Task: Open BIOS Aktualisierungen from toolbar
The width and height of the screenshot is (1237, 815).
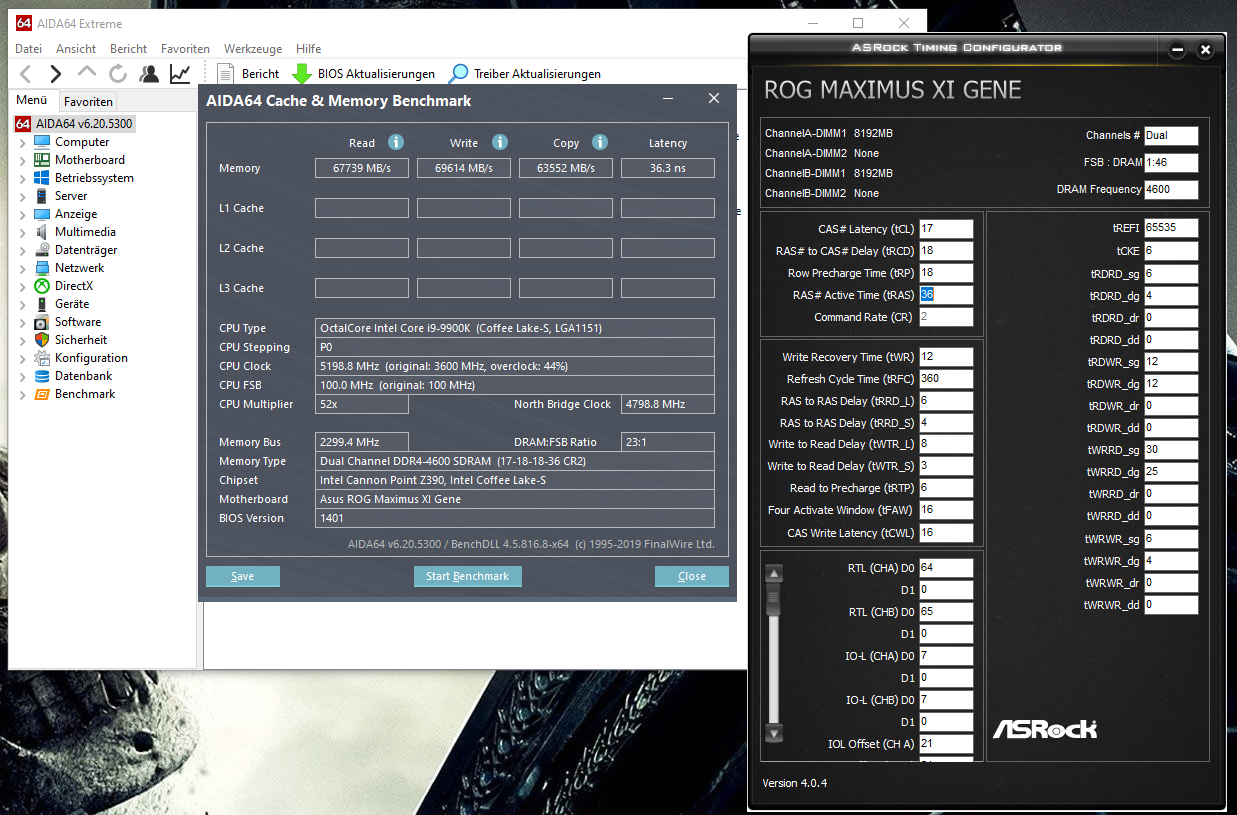Action: (x=363, y=73)
